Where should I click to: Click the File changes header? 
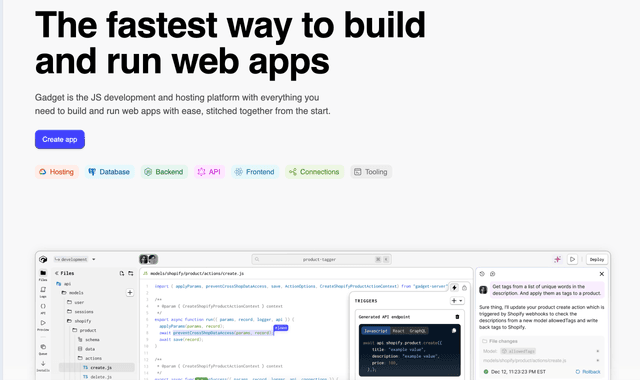(x=500, y=341)
